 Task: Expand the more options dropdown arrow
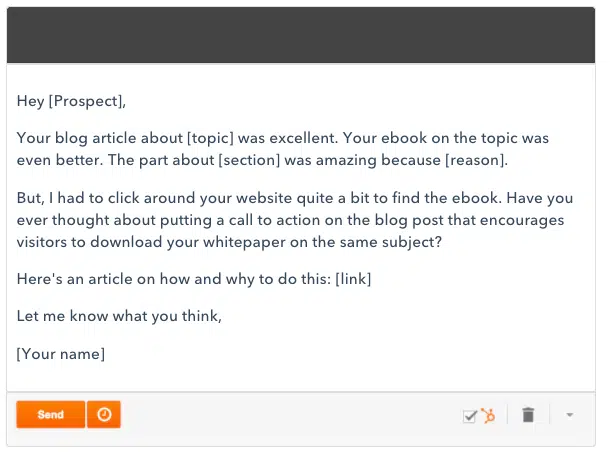569,416
